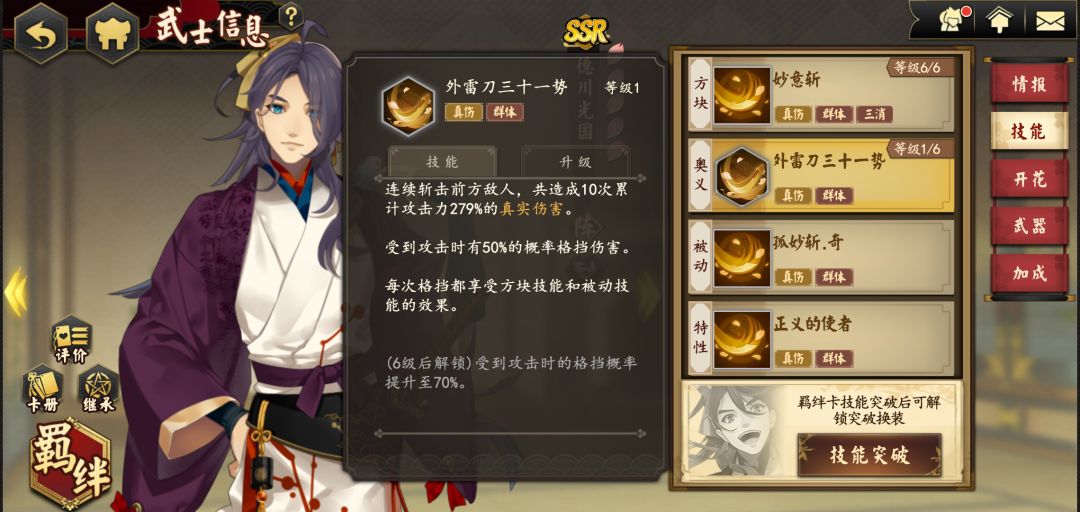Tap the back arrow icon

(x=41, y=34)
